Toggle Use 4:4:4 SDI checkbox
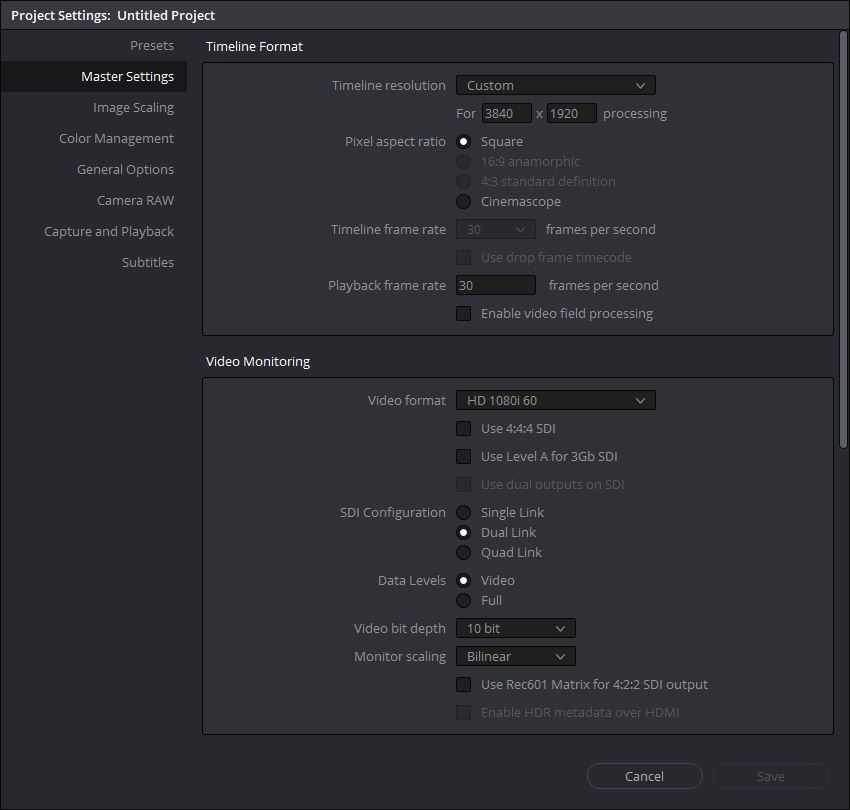This screenshot has height=810, width=850. pyautogui.click(x=463, y=428)
